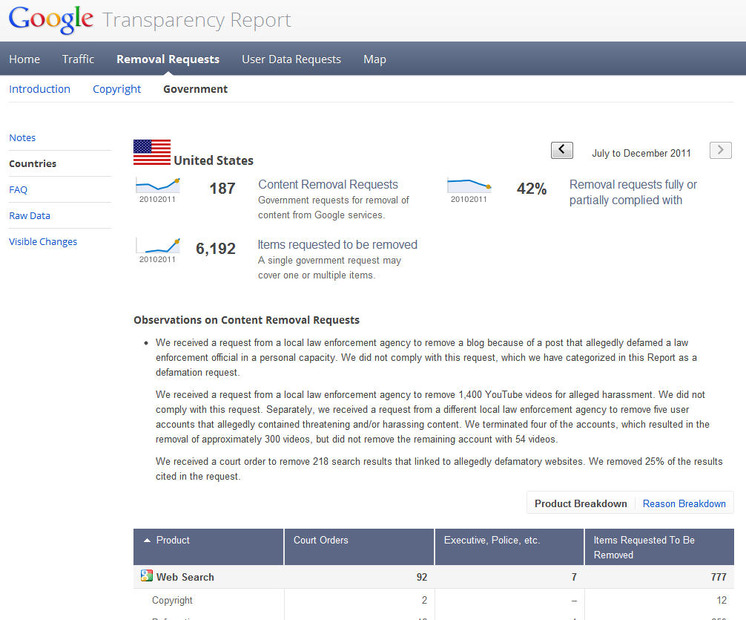Sort by Executive, Police, etc. column
This screenshot has width=746, height=620.
(x=509, y=547)
